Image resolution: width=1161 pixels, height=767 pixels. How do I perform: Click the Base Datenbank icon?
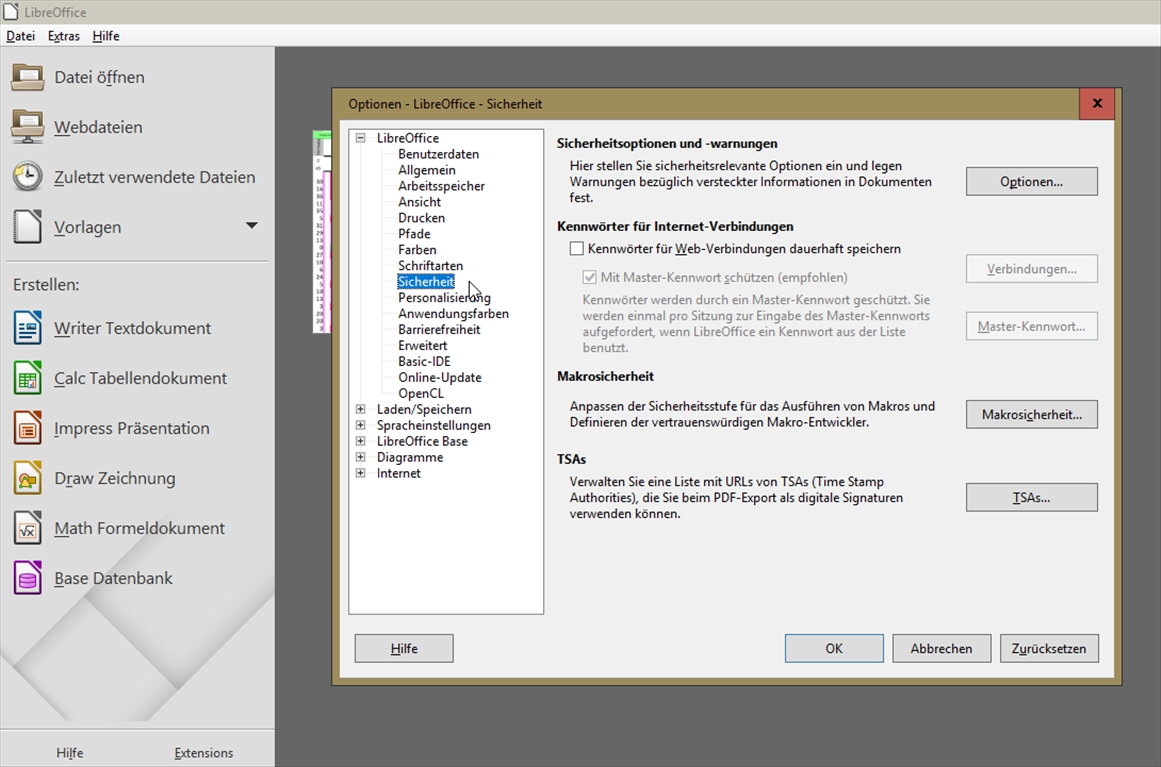coord(27,578)
